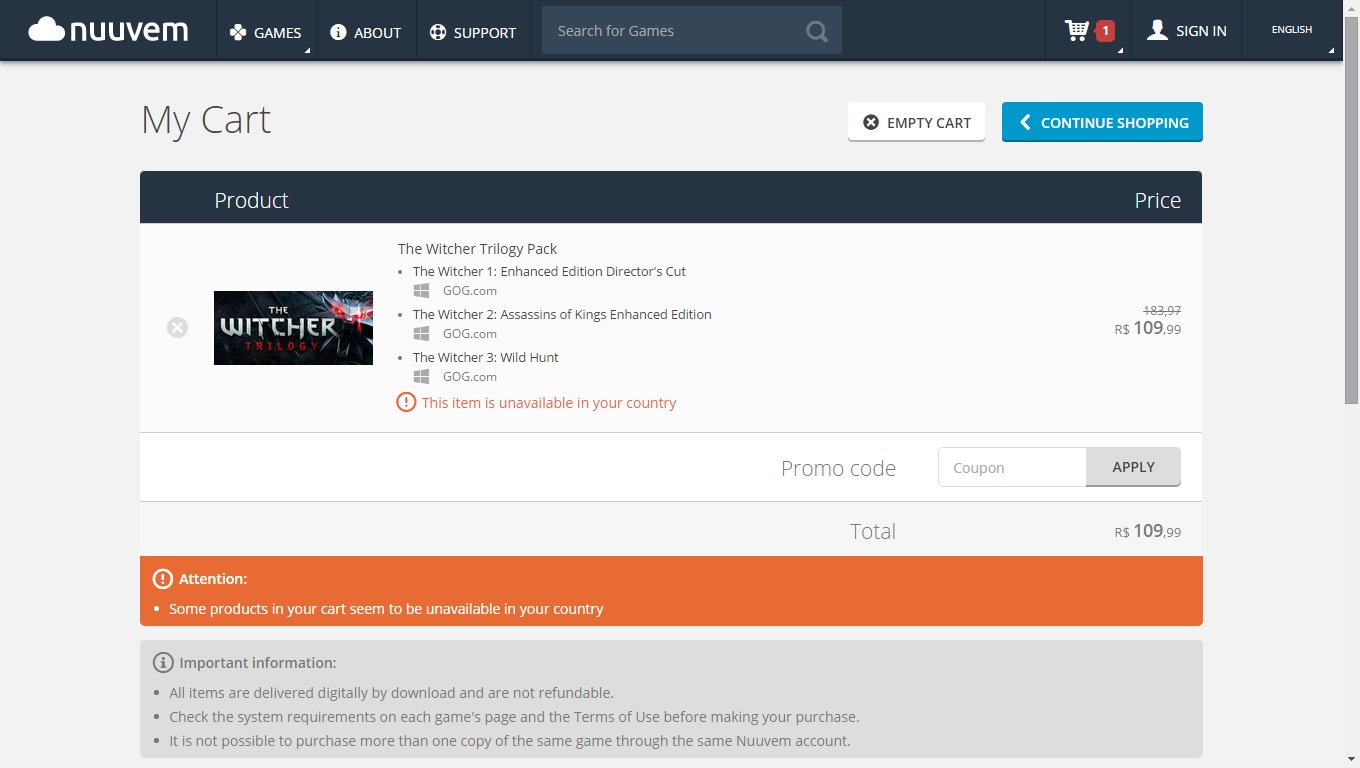Click GOG.com label under The Witcher 1
Screen dimensions: 1360x768
click(470, 291)
